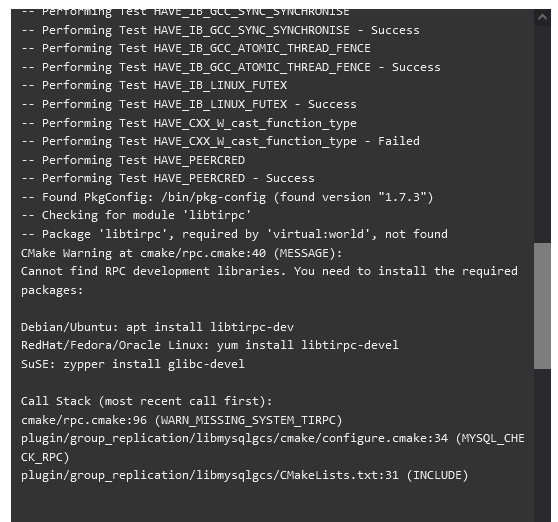Click the 'configure.cmake:34' call stack line

273,448
